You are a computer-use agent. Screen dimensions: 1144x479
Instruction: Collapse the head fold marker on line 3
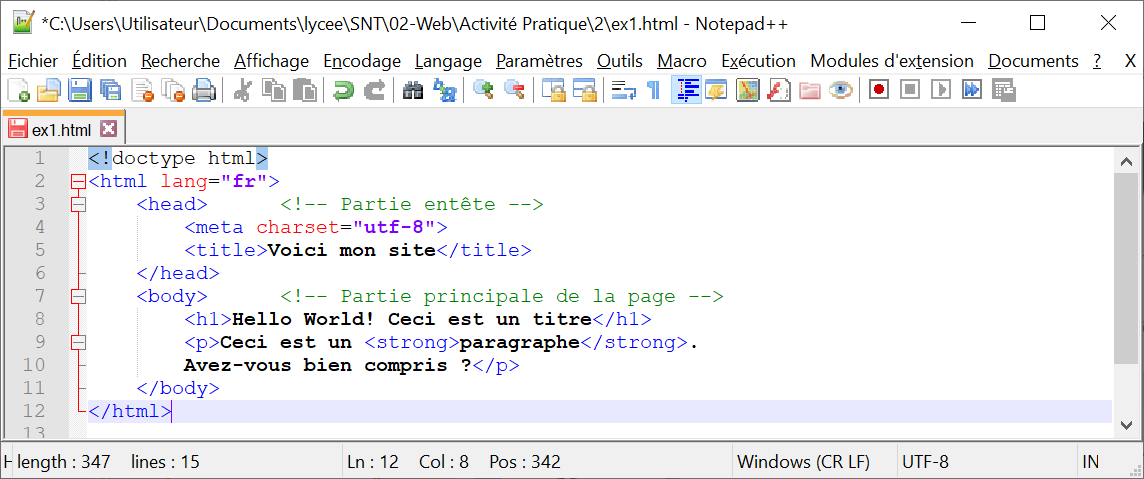(x=79, y=205)
